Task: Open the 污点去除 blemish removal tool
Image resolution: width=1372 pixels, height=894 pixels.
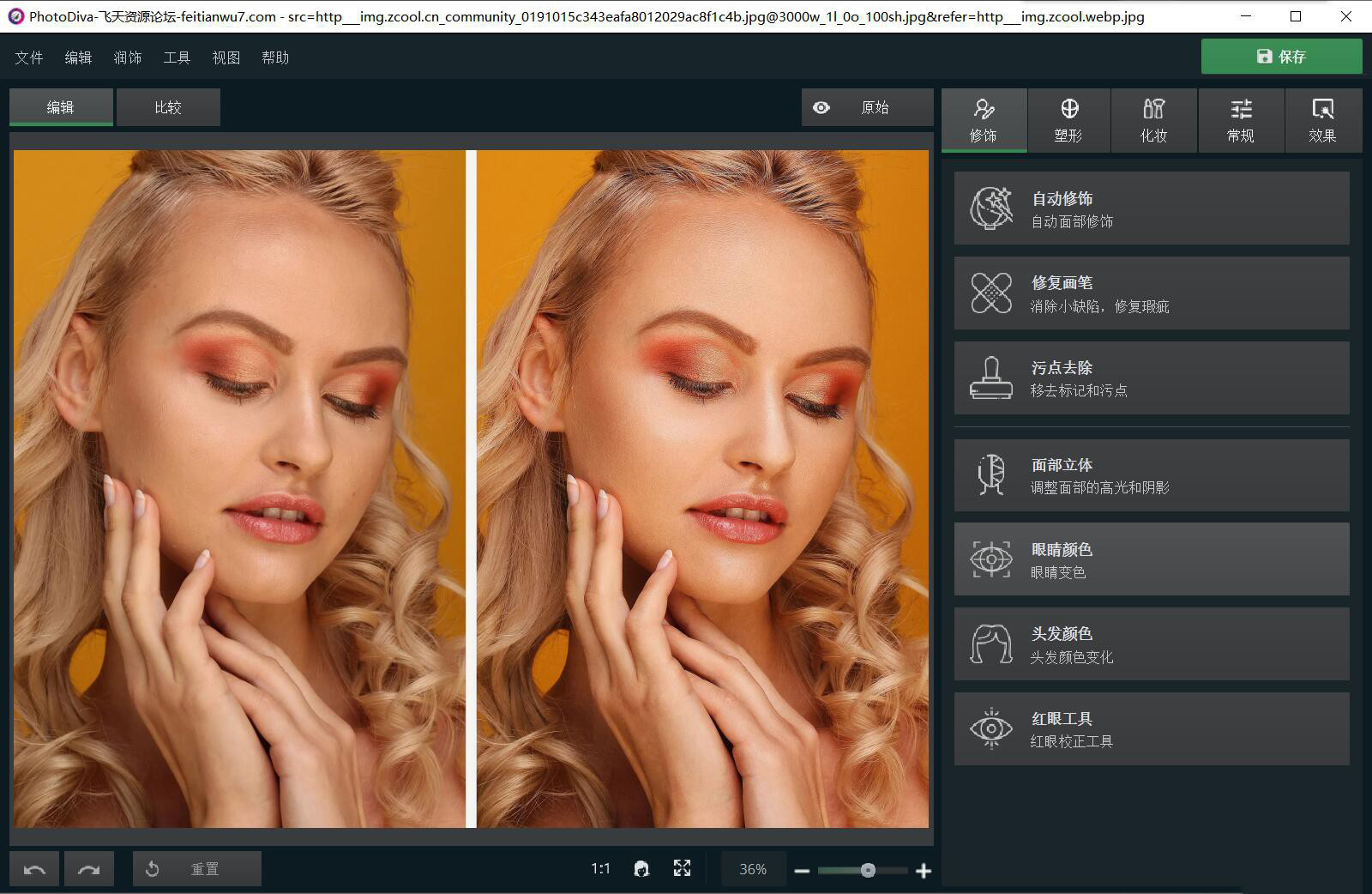Action: [1152, 378]
